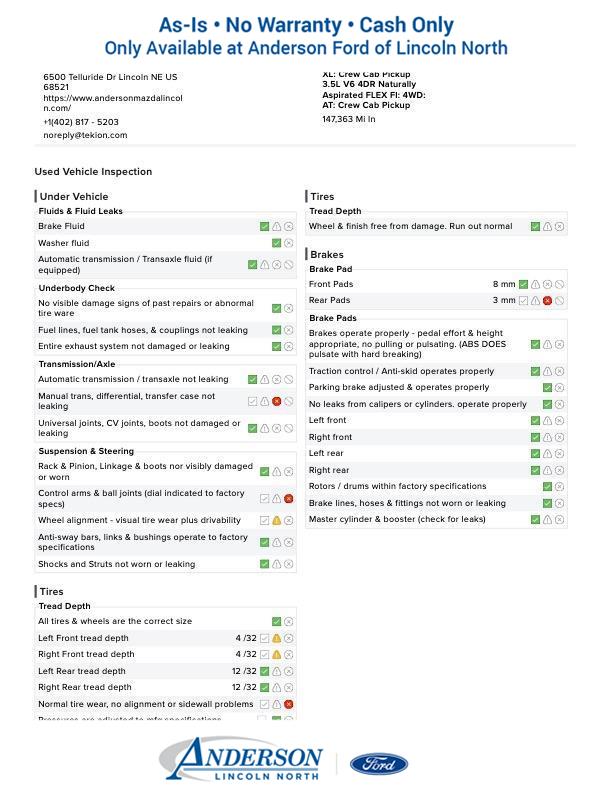Viewport: 612px width, 792px height.
Task: Click the red fail icon for Manual trans
Action: (277, 401)
